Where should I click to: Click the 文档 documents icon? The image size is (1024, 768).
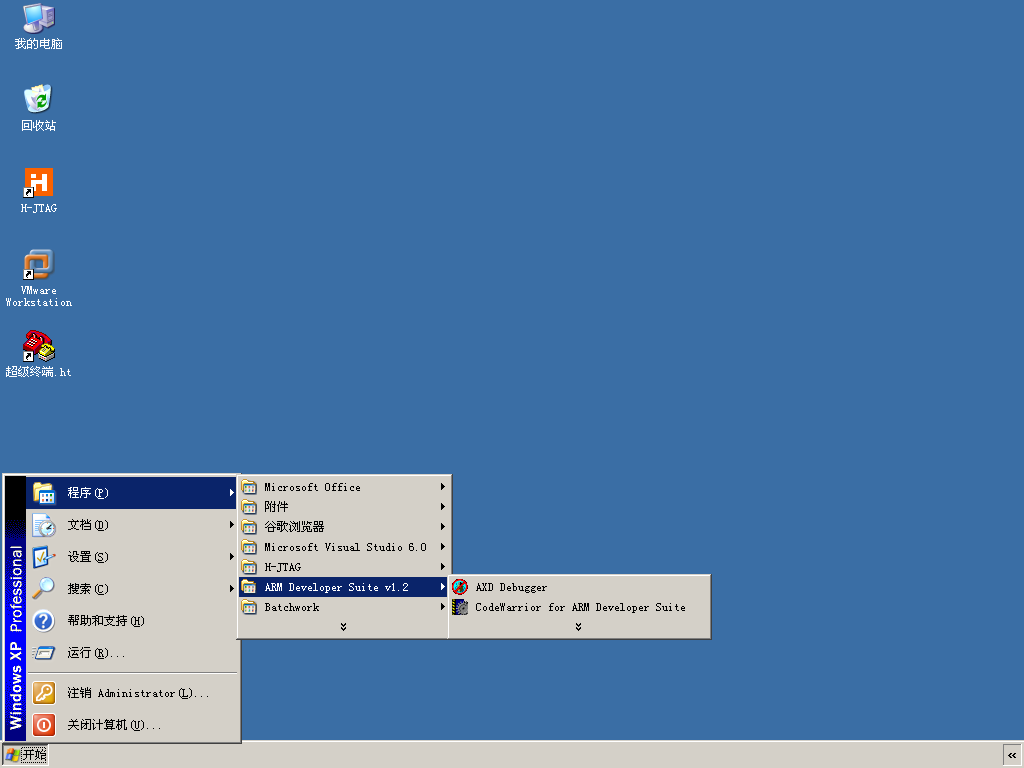click(x=44, y=525)
